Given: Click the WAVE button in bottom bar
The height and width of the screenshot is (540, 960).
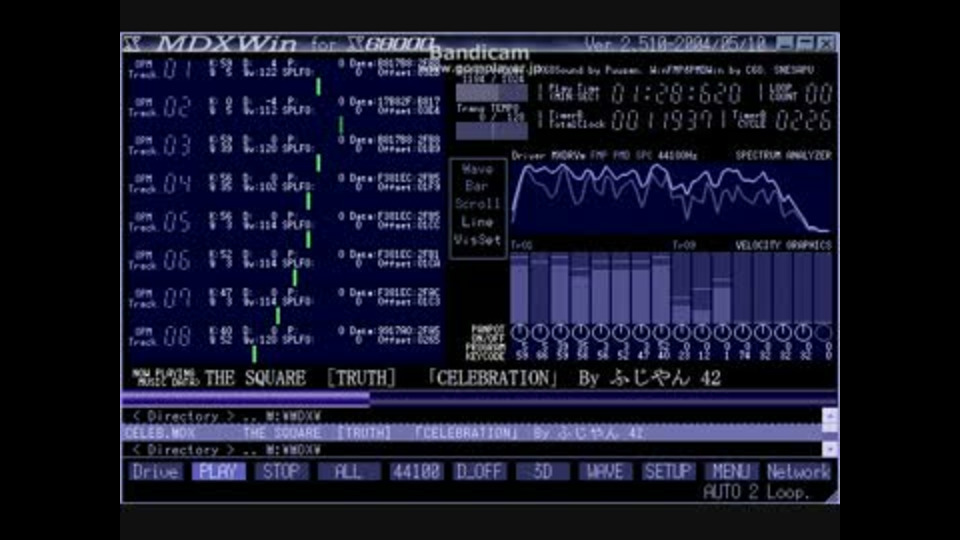Looking at the screenshot, I should coord(605,471).
